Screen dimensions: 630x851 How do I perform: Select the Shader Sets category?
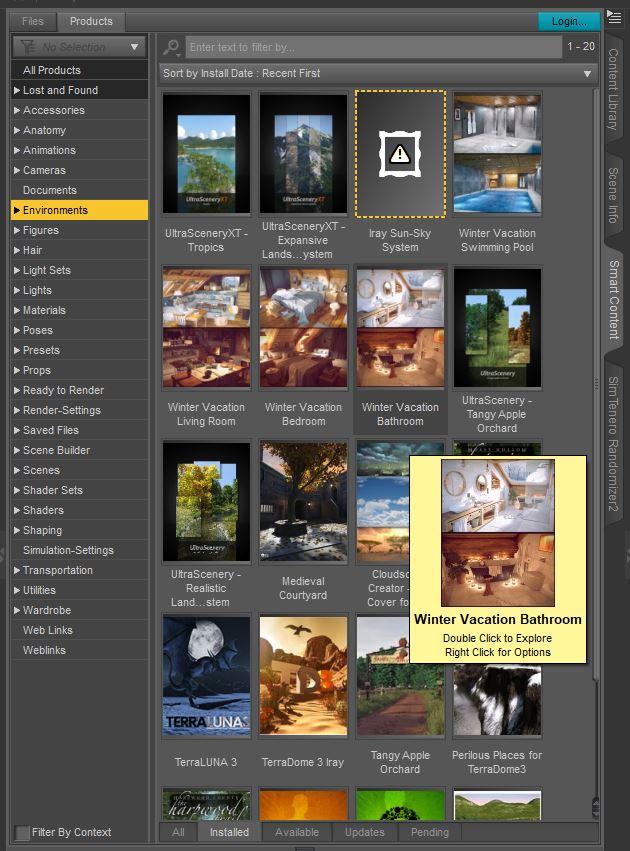point(79,490)
